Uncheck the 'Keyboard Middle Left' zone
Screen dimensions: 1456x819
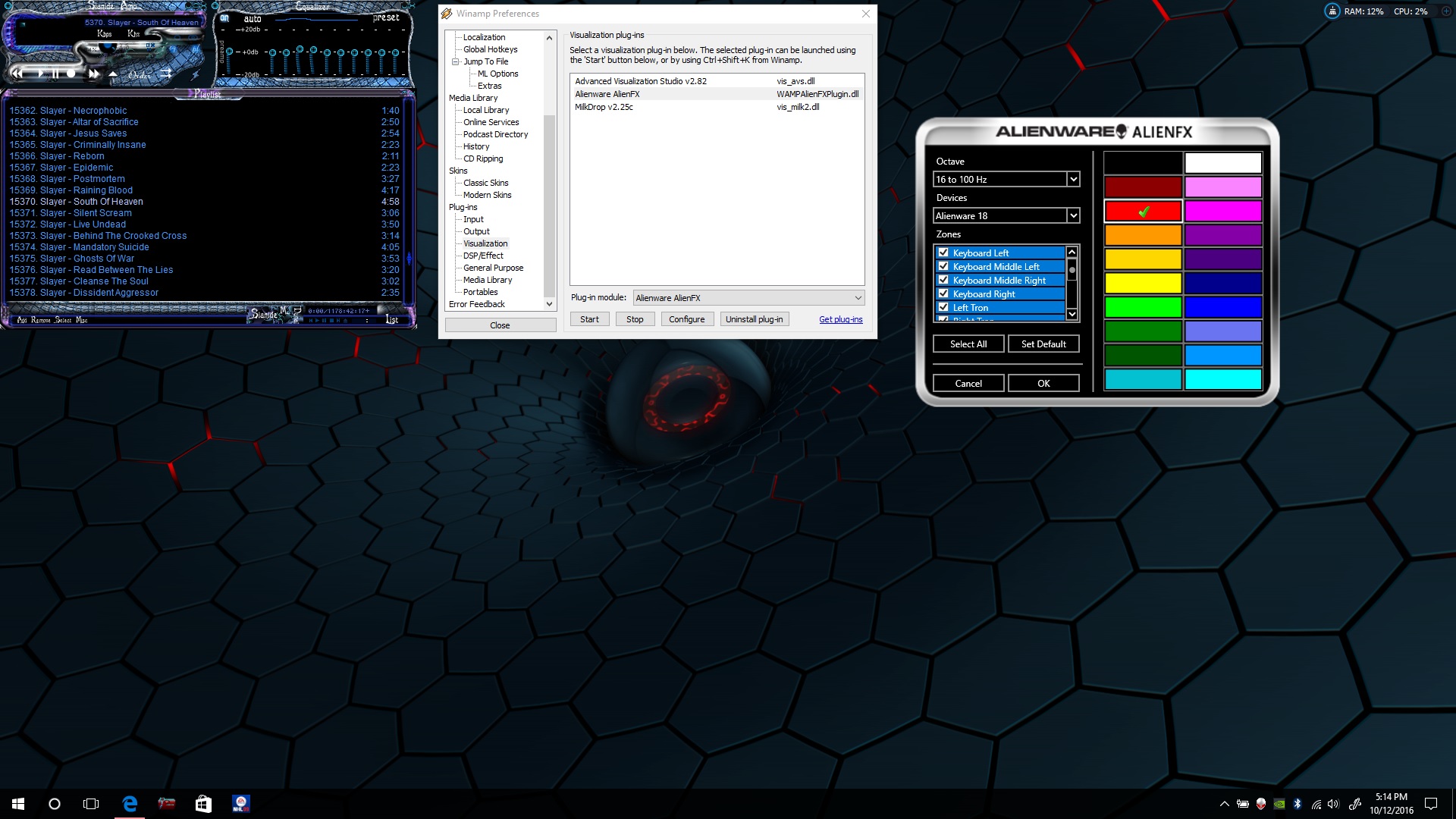pos(943,266)
